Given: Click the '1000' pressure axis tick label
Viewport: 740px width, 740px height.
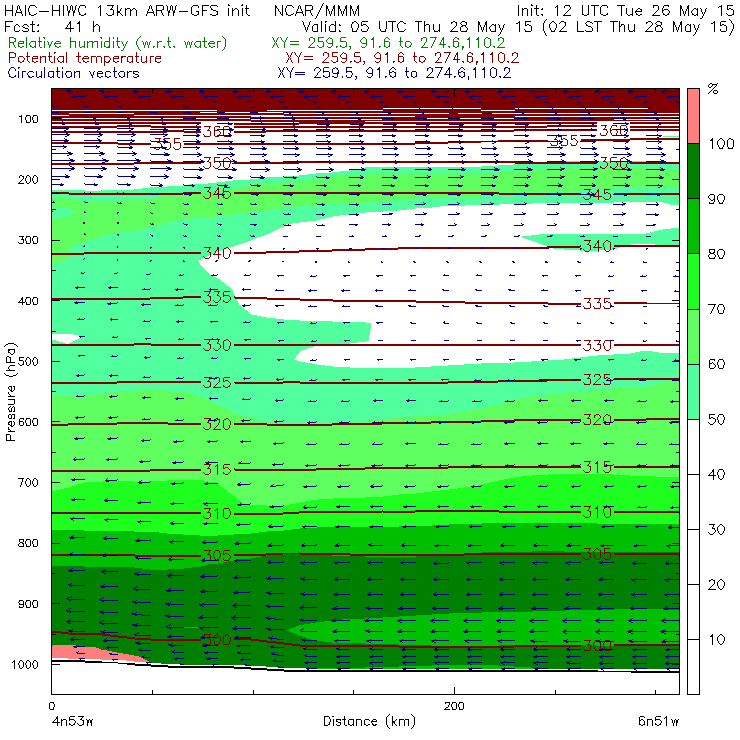Looking at the screenshot, I should click(x=25, y=664).
